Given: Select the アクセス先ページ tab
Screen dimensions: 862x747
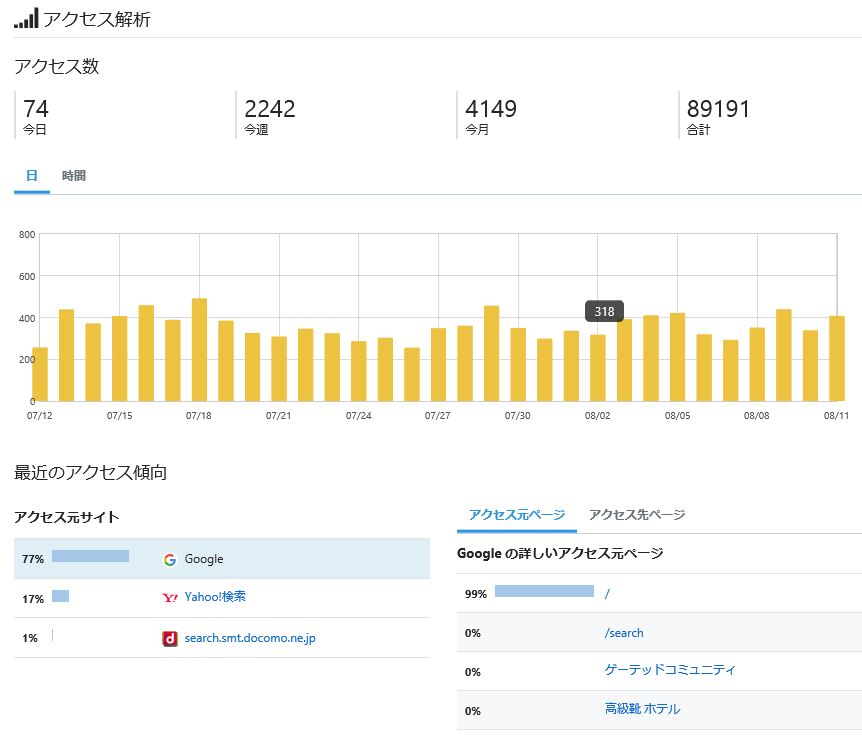Looking at the screenshot, I should (637, 514).
